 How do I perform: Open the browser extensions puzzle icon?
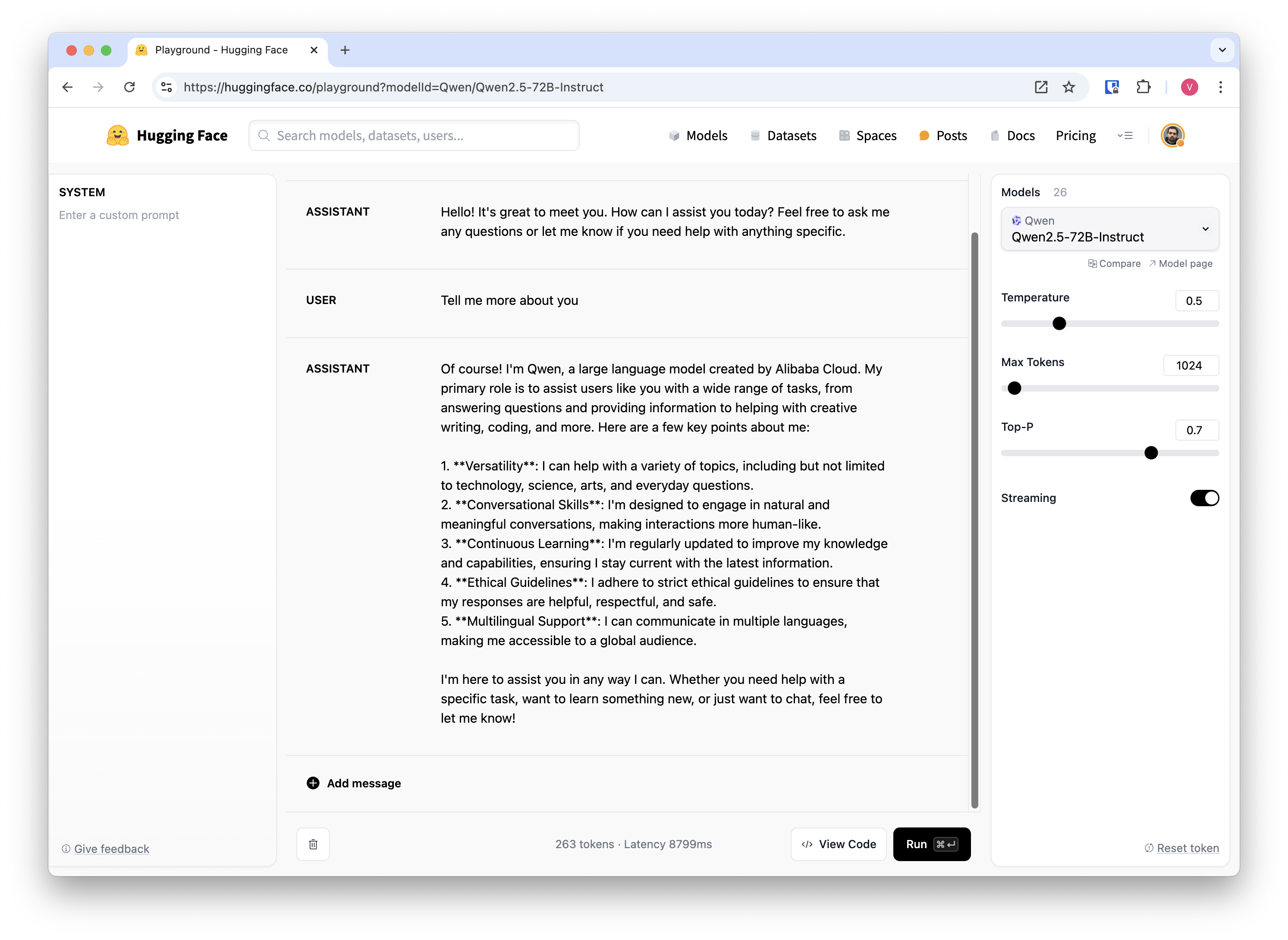tap(1143, 87)
